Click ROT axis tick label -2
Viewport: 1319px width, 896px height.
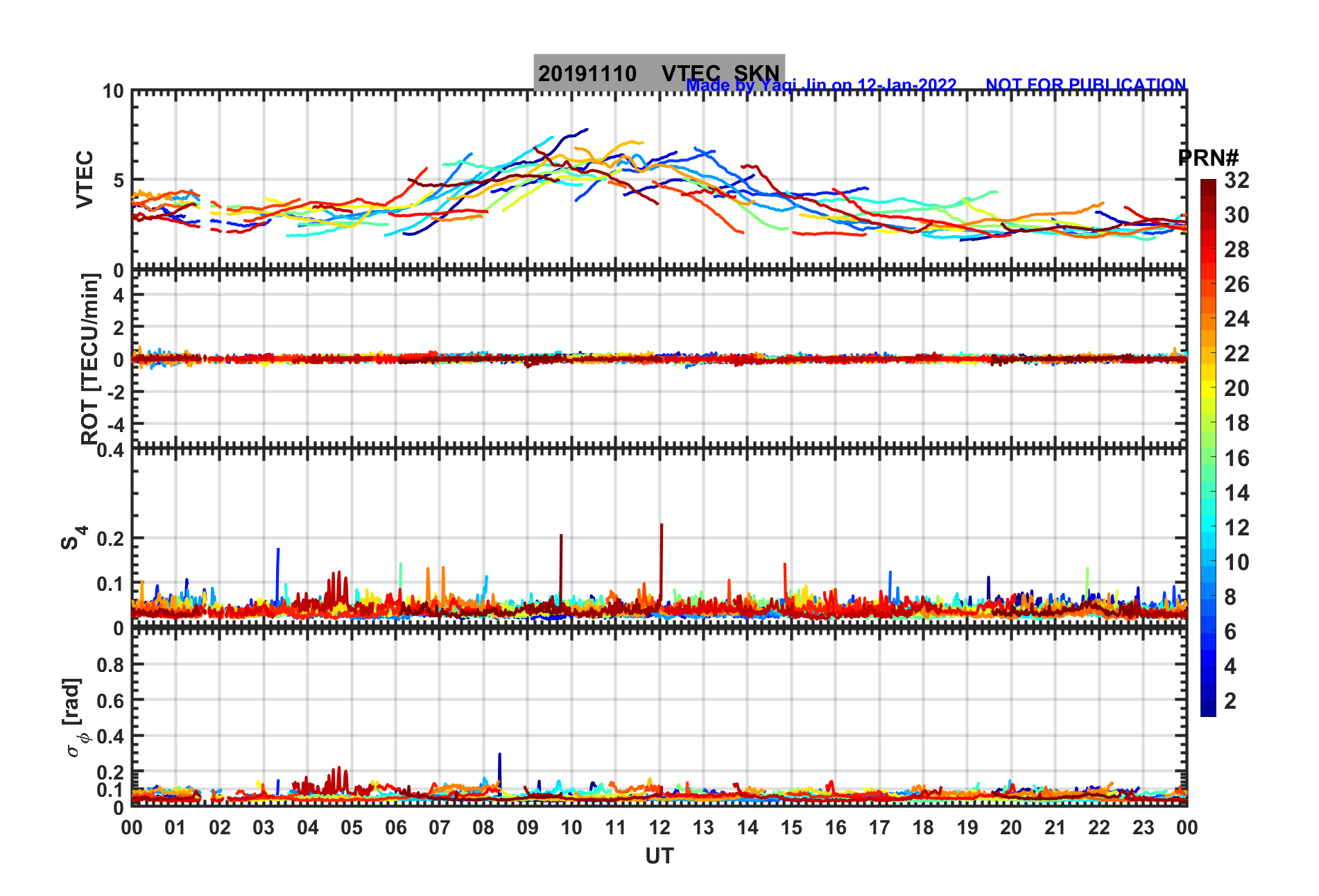coord(115,392)
